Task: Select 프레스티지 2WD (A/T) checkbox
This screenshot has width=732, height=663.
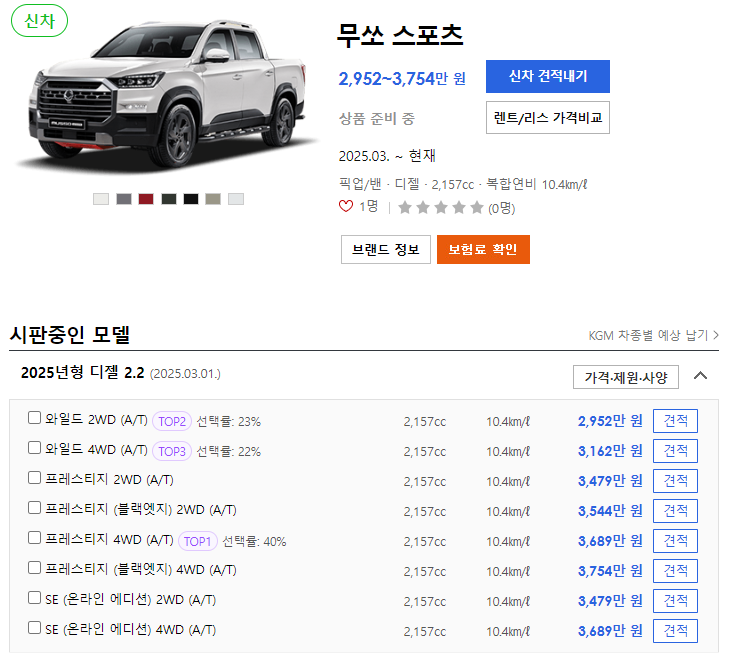Action: [34, 478]
